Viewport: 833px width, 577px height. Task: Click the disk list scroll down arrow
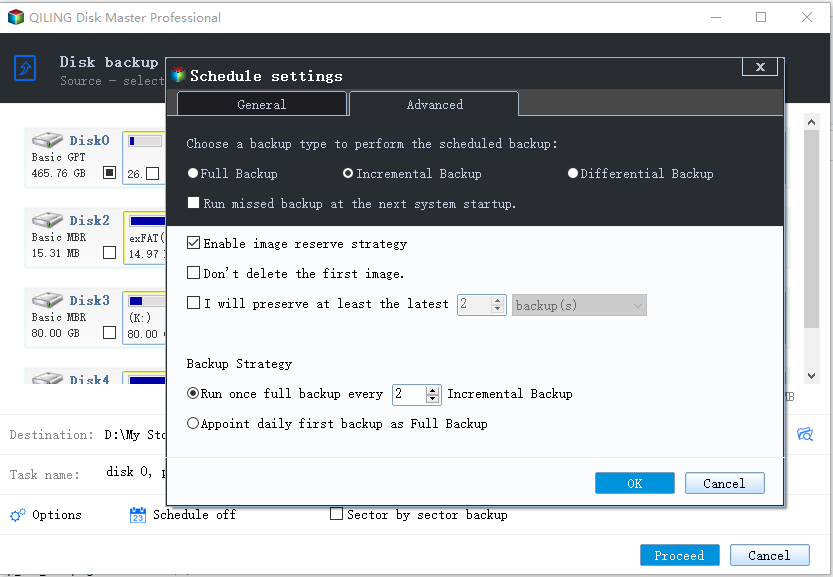click(x=811, y=376)
